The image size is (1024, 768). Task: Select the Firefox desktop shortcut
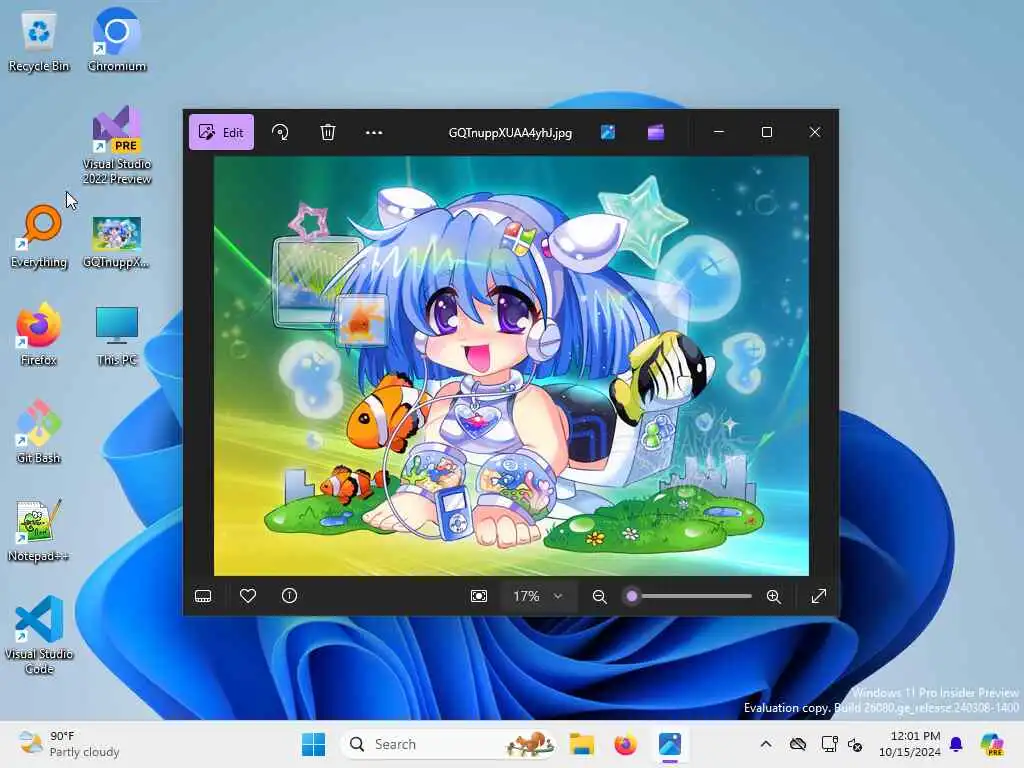click(x=39, y=334)
